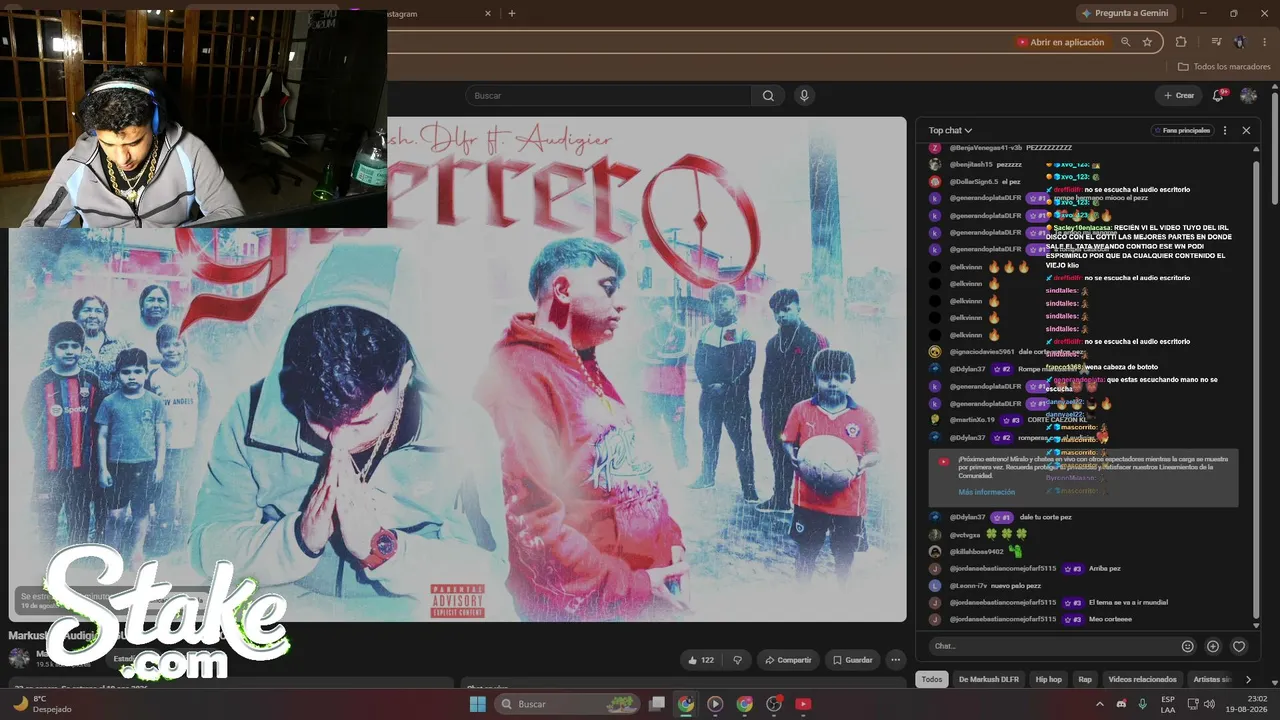Click the chat message "Arriba pez"

1104,568
